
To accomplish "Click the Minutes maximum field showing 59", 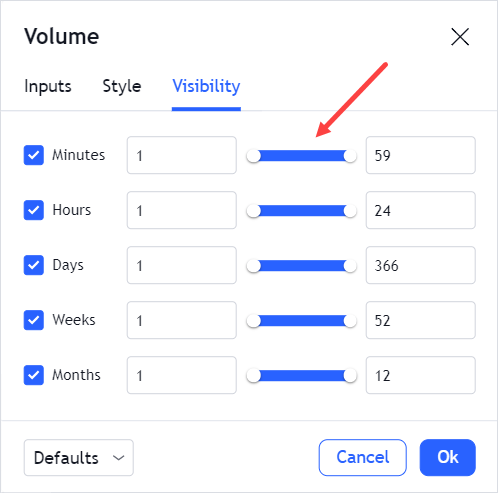I will pos(421,155).
